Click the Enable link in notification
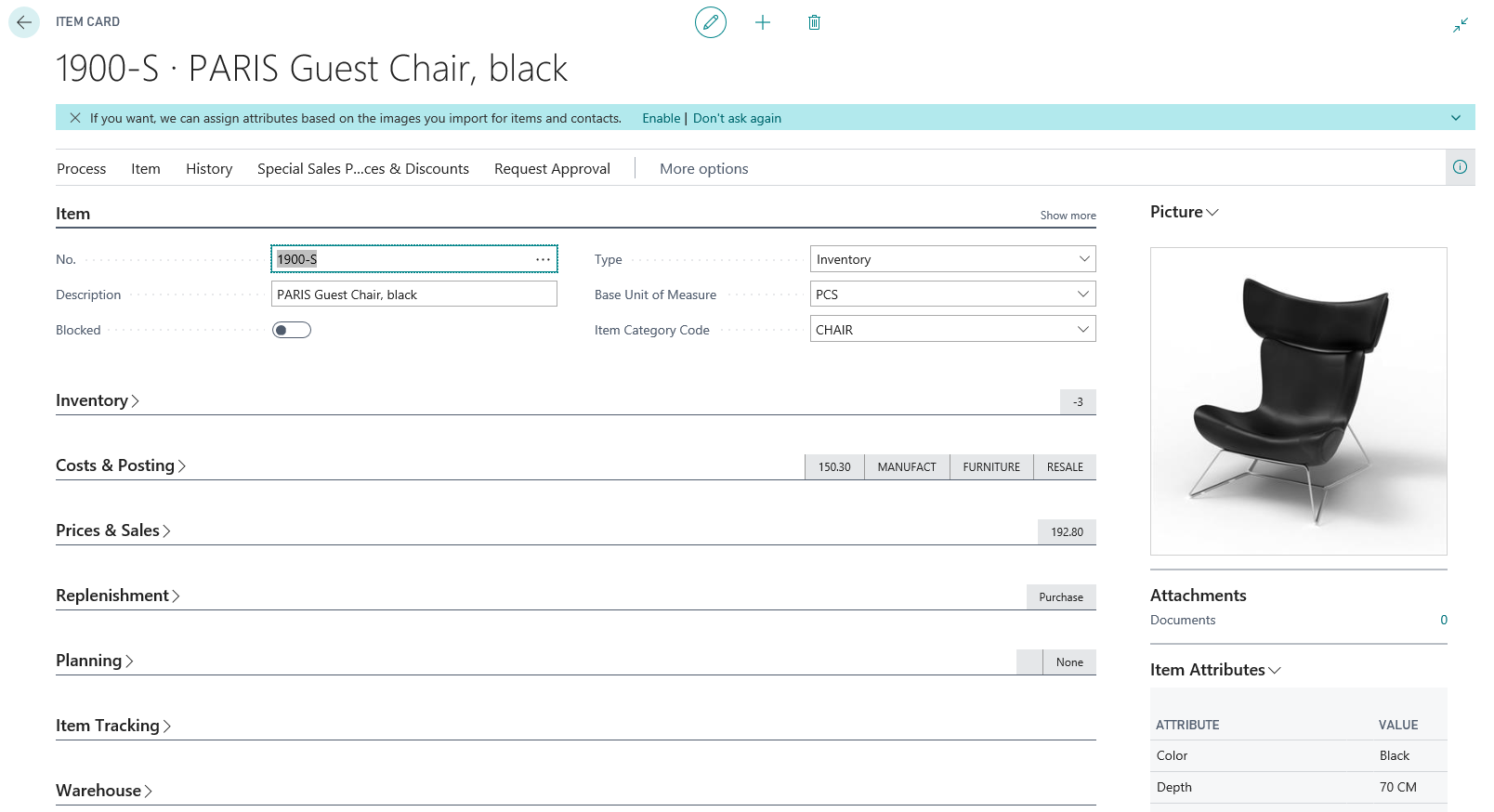1494x812 pixels. coord(662,118)
